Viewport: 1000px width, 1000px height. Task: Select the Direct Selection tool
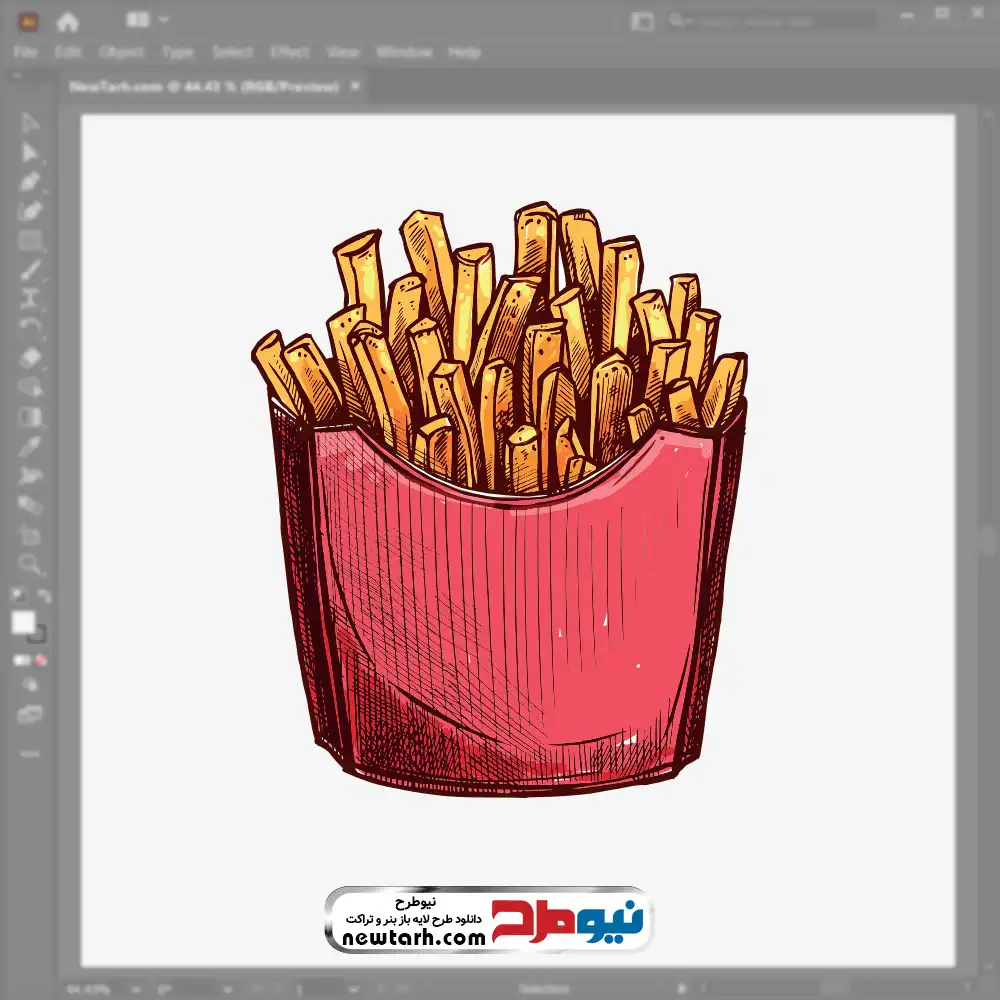(x=30, y=153)
